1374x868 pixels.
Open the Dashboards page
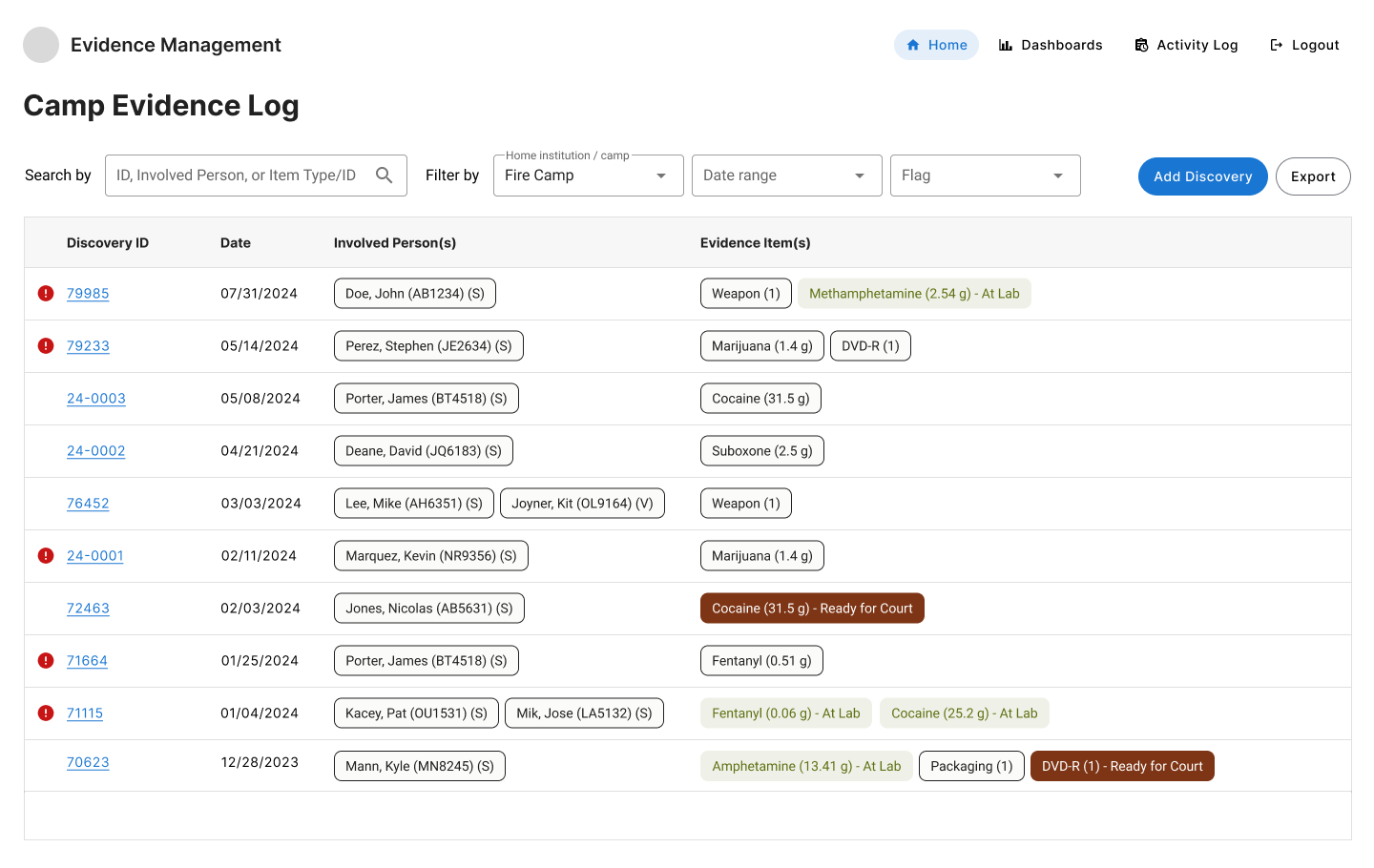1051,45
